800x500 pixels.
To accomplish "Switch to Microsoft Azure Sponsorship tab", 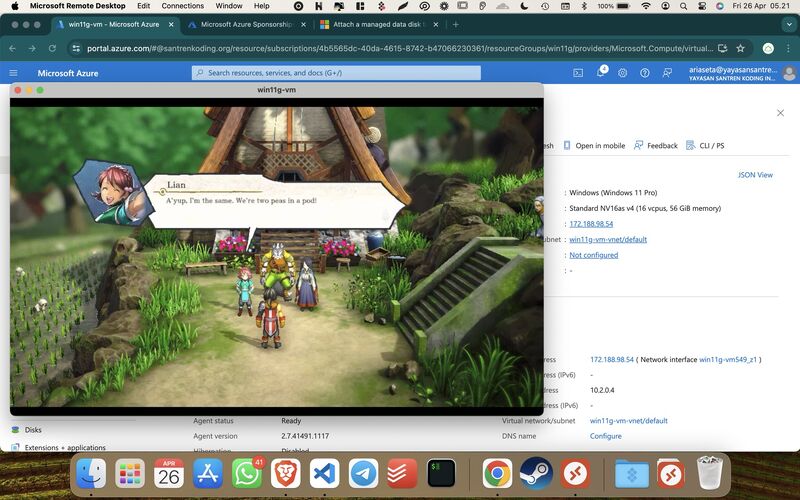I will (x=247, y=24).
